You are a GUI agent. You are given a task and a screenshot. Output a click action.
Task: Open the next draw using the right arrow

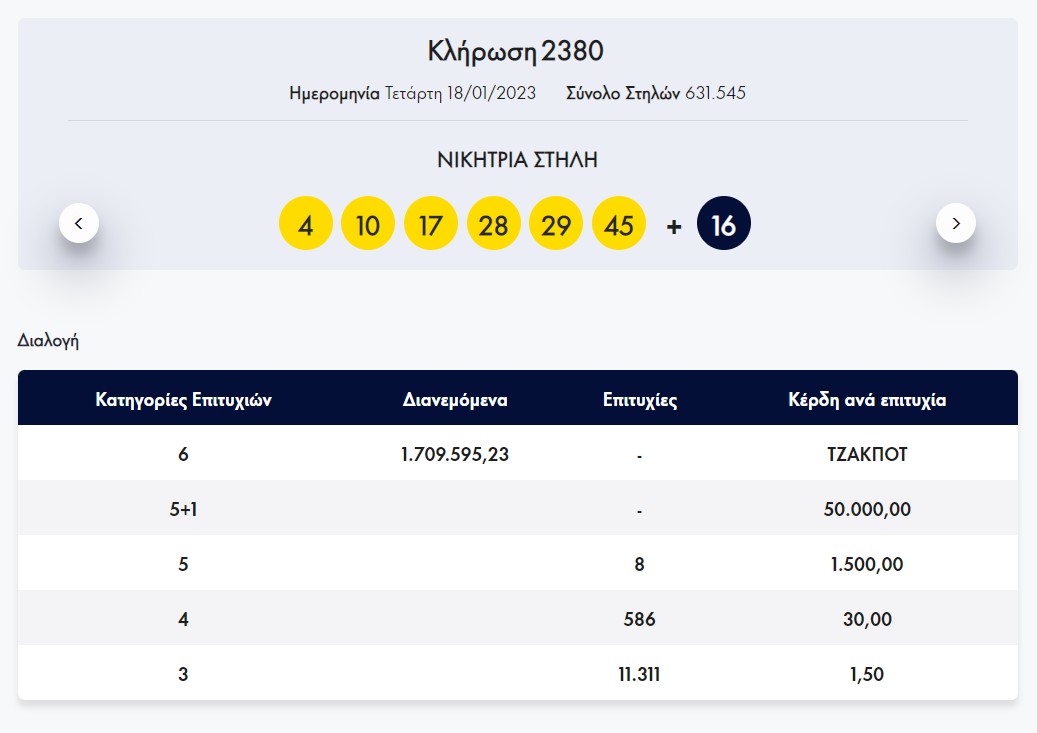[956, 223]
